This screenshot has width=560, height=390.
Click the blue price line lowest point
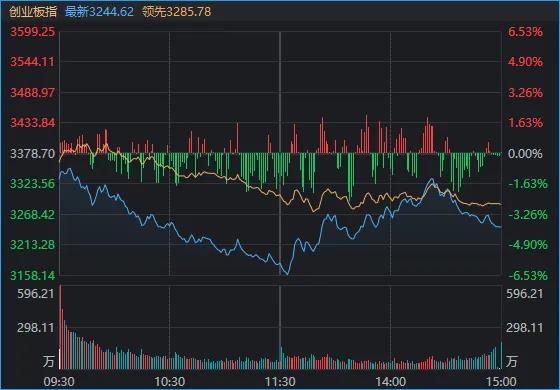(x=287, y=274)
